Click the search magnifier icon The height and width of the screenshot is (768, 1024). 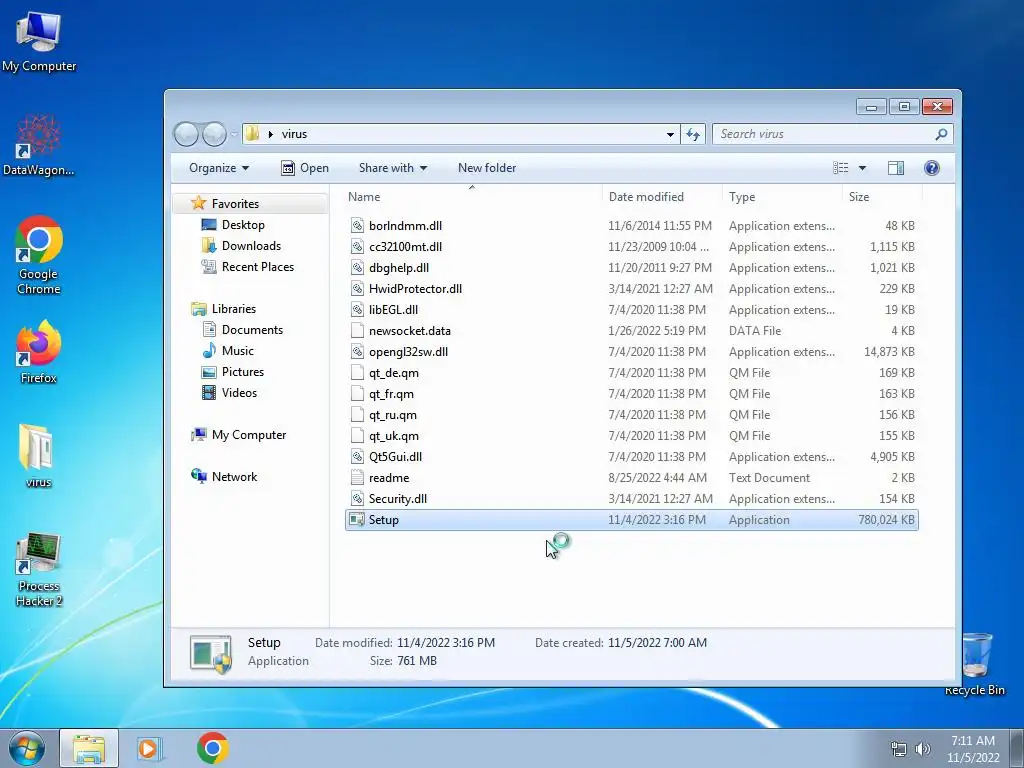(x=941, y=134)
